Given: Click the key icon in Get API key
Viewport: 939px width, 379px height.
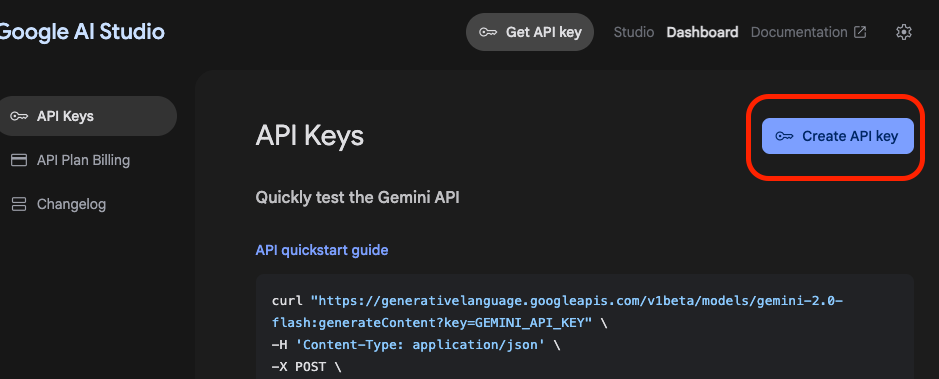Looking at the screenshot, I should click(488, 32).
